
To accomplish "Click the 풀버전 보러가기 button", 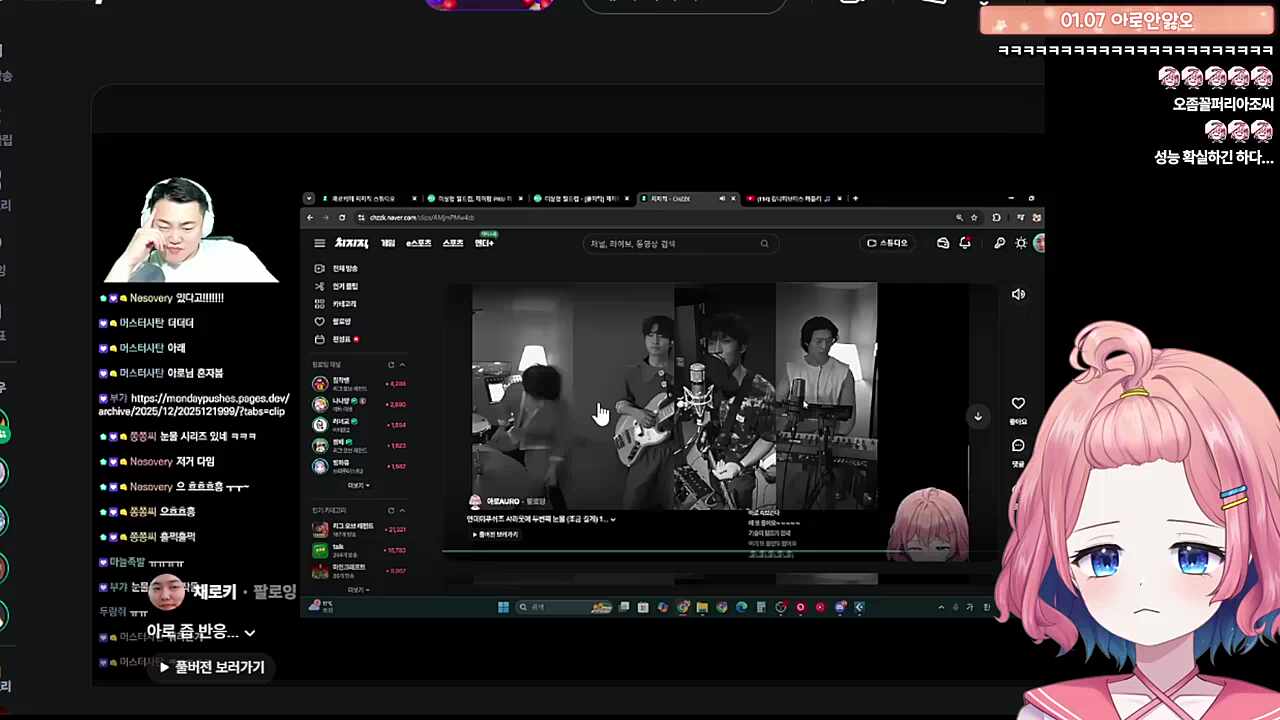I will [211, 667].
